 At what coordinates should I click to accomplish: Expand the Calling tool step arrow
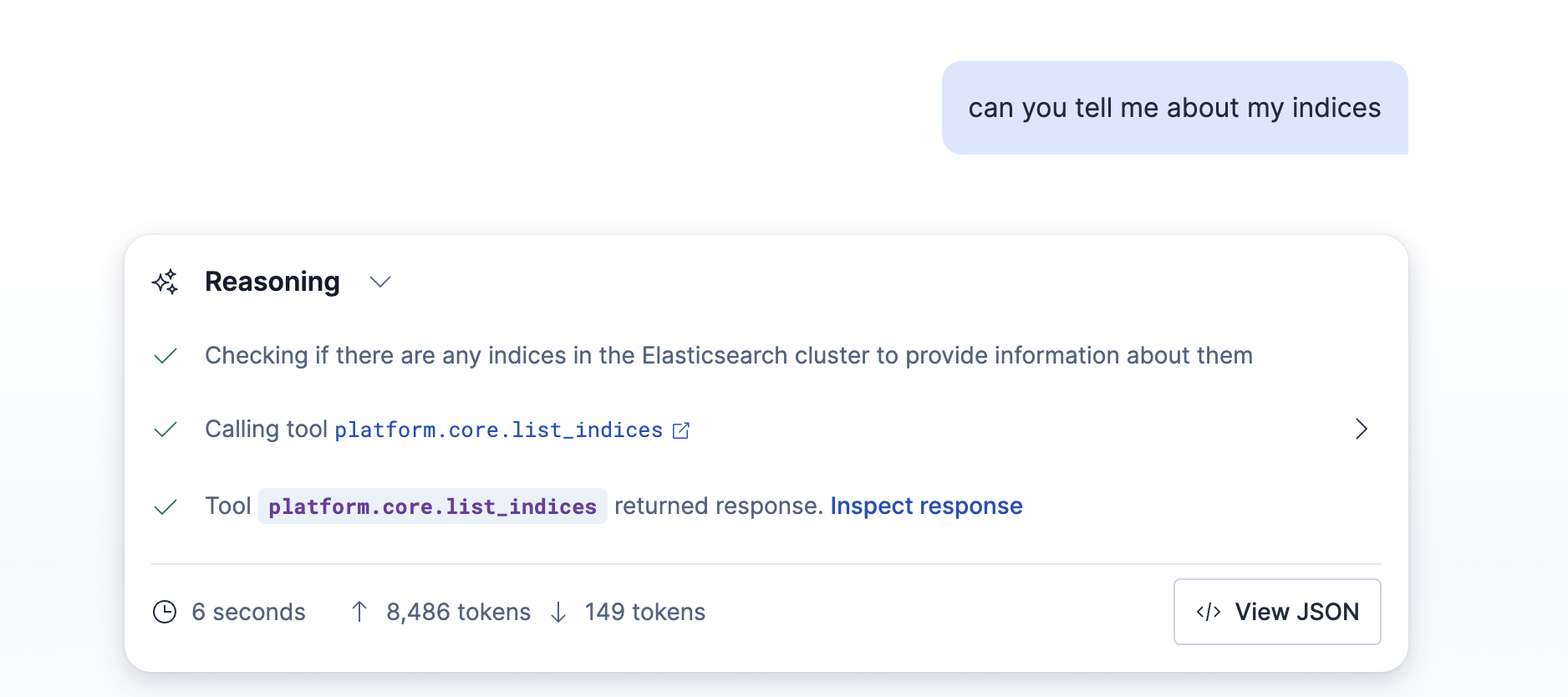(x=1361, y=429)
